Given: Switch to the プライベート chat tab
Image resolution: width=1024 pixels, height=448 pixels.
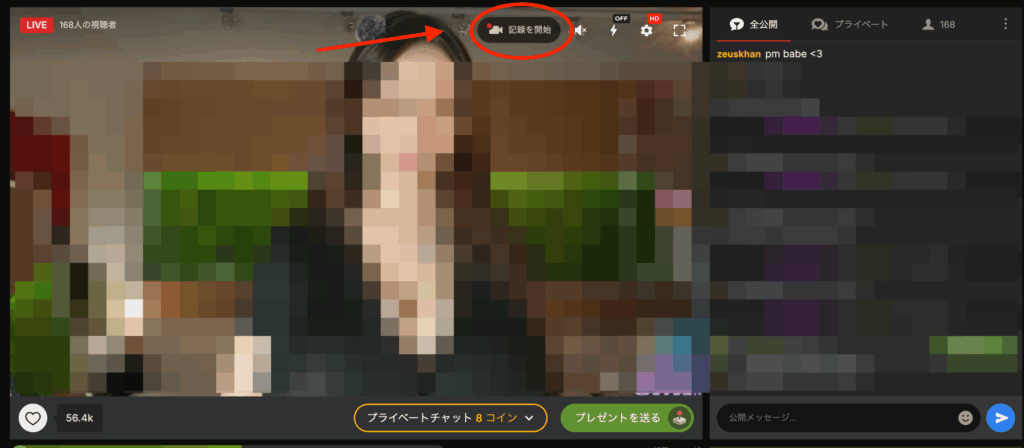Looking at the screenshot, I should pyautogui.click(x=849, y=25).
